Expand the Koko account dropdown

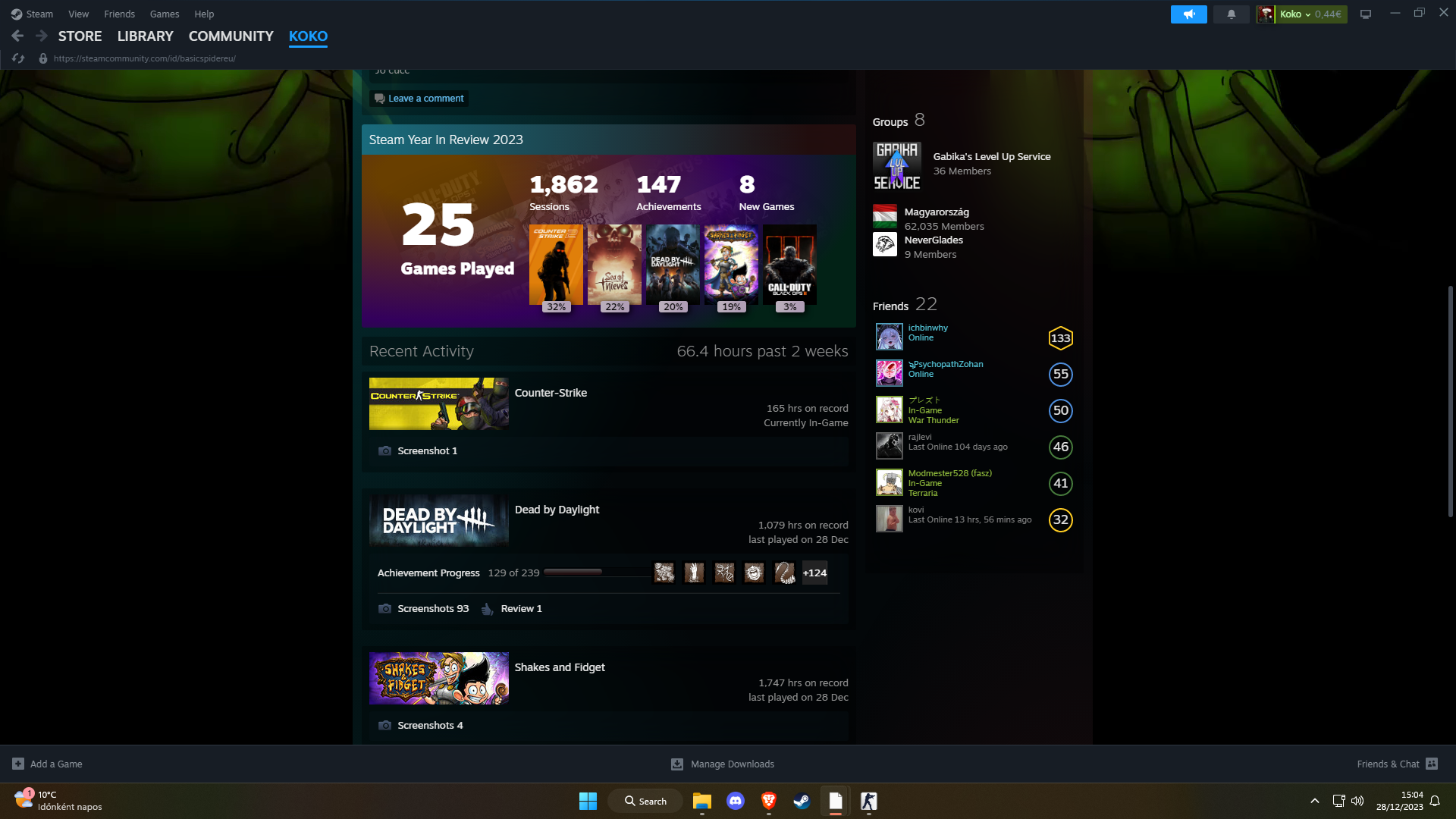point(1307,14)
